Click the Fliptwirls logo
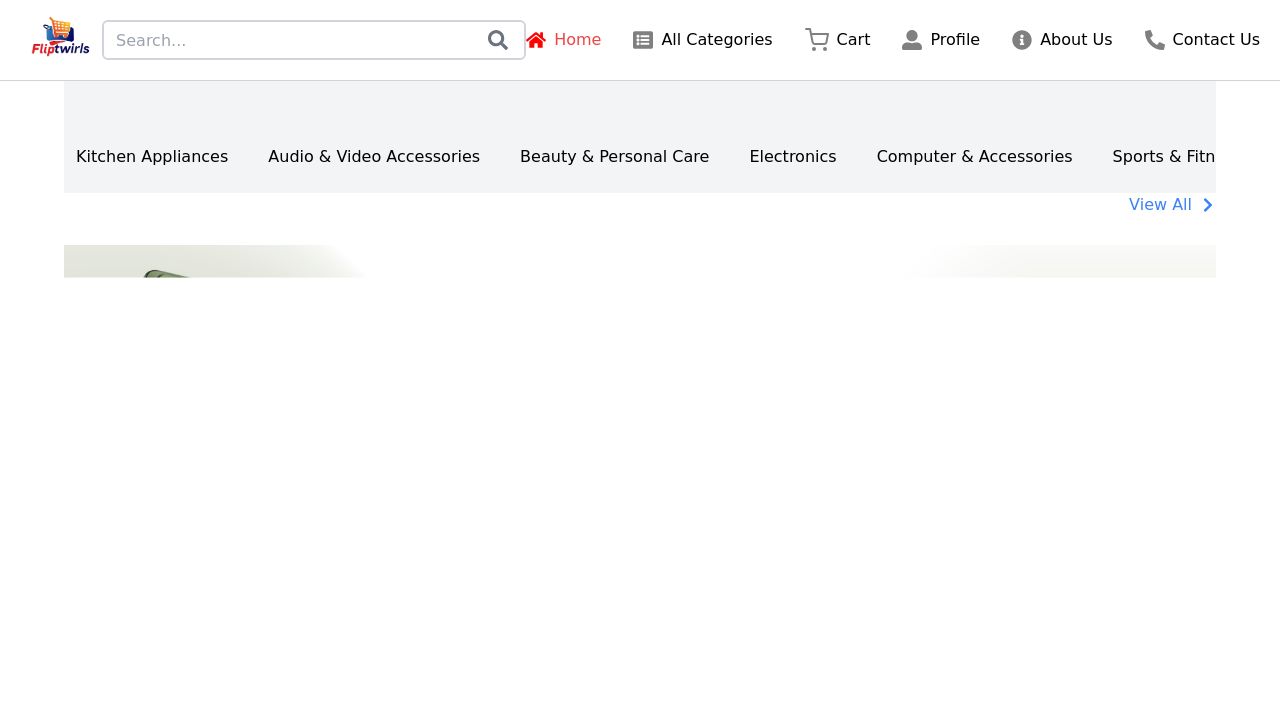This screenshot has width=1280, height=720. coord(61,38)
